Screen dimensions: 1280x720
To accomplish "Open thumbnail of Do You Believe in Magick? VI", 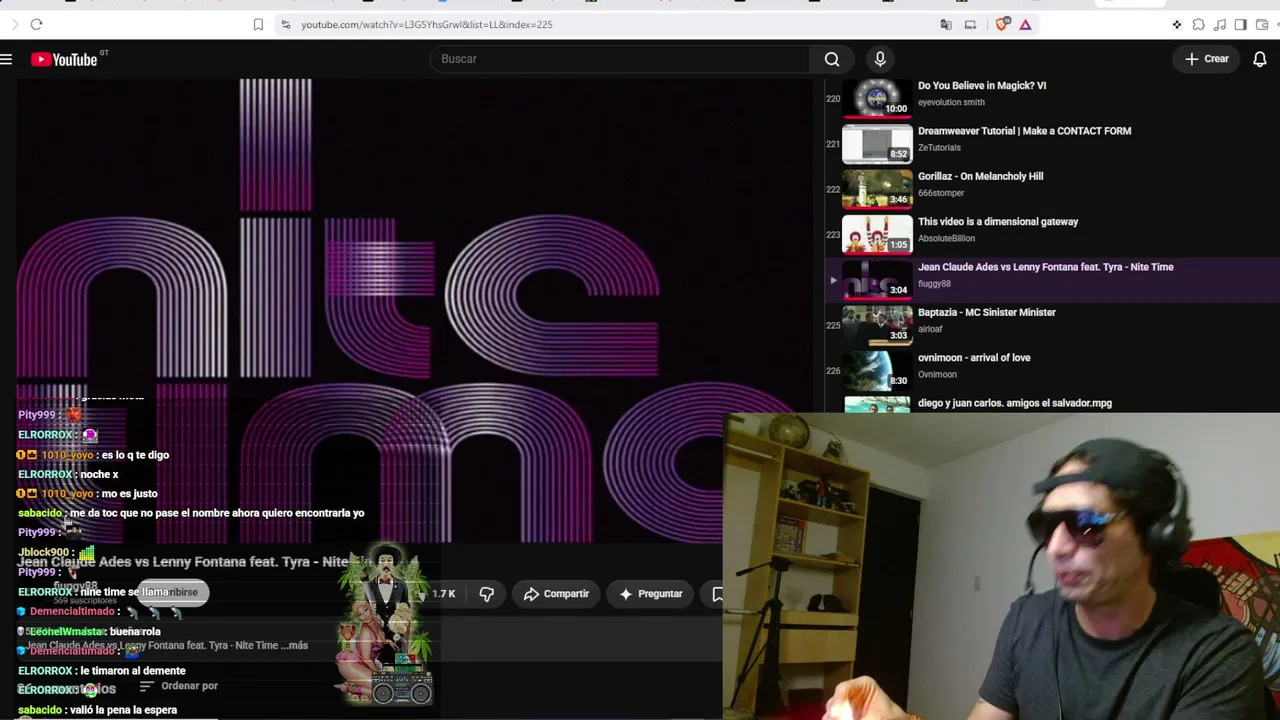I will [x=877, y=98].
